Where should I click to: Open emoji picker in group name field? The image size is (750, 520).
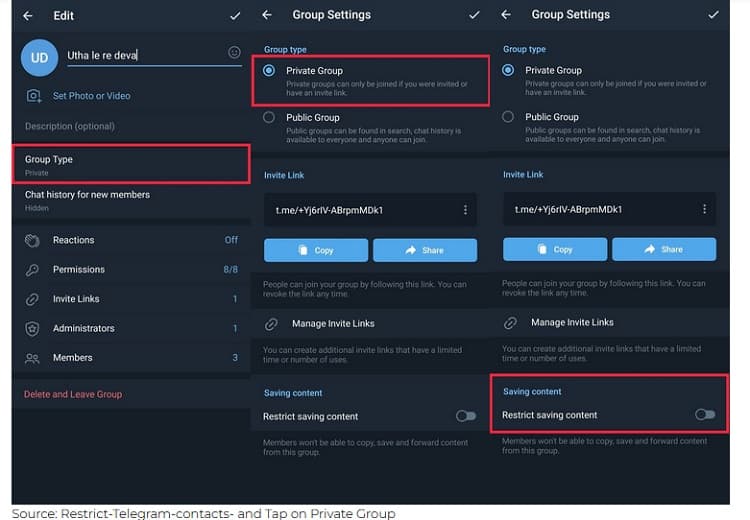[x=234, y=52]
